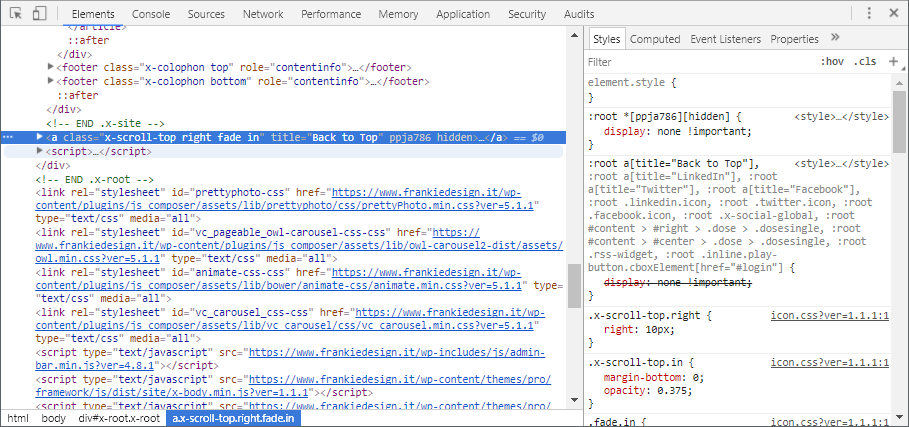
Task: Expand the x-scroll-top anchor element
Action: click(x=40, y=137)
